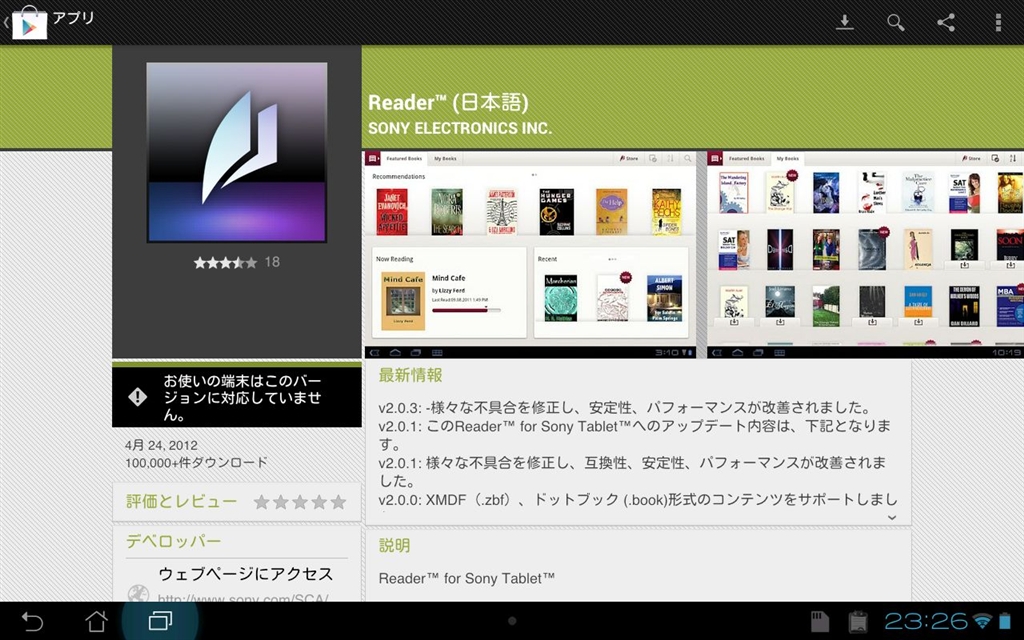Tap the clipboard notification icon
The width and height of the screenshot is (1024, 640).
point(857,621)
